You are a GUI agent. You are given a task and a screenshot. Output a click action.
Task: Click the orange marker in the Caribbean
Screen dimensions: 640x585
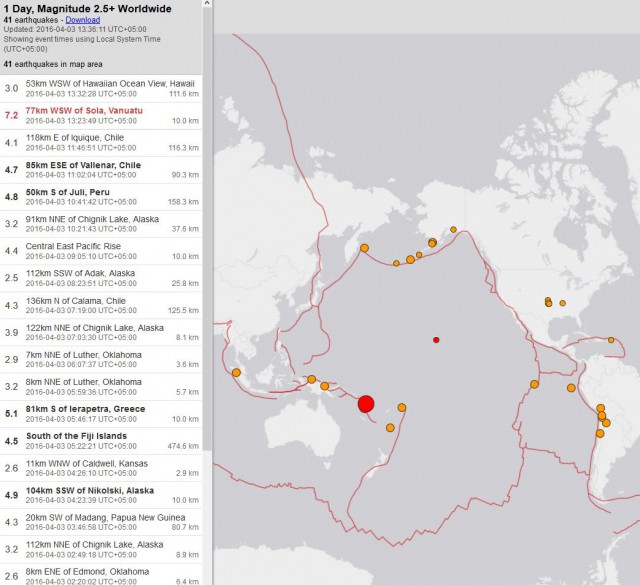click(613, 340)
